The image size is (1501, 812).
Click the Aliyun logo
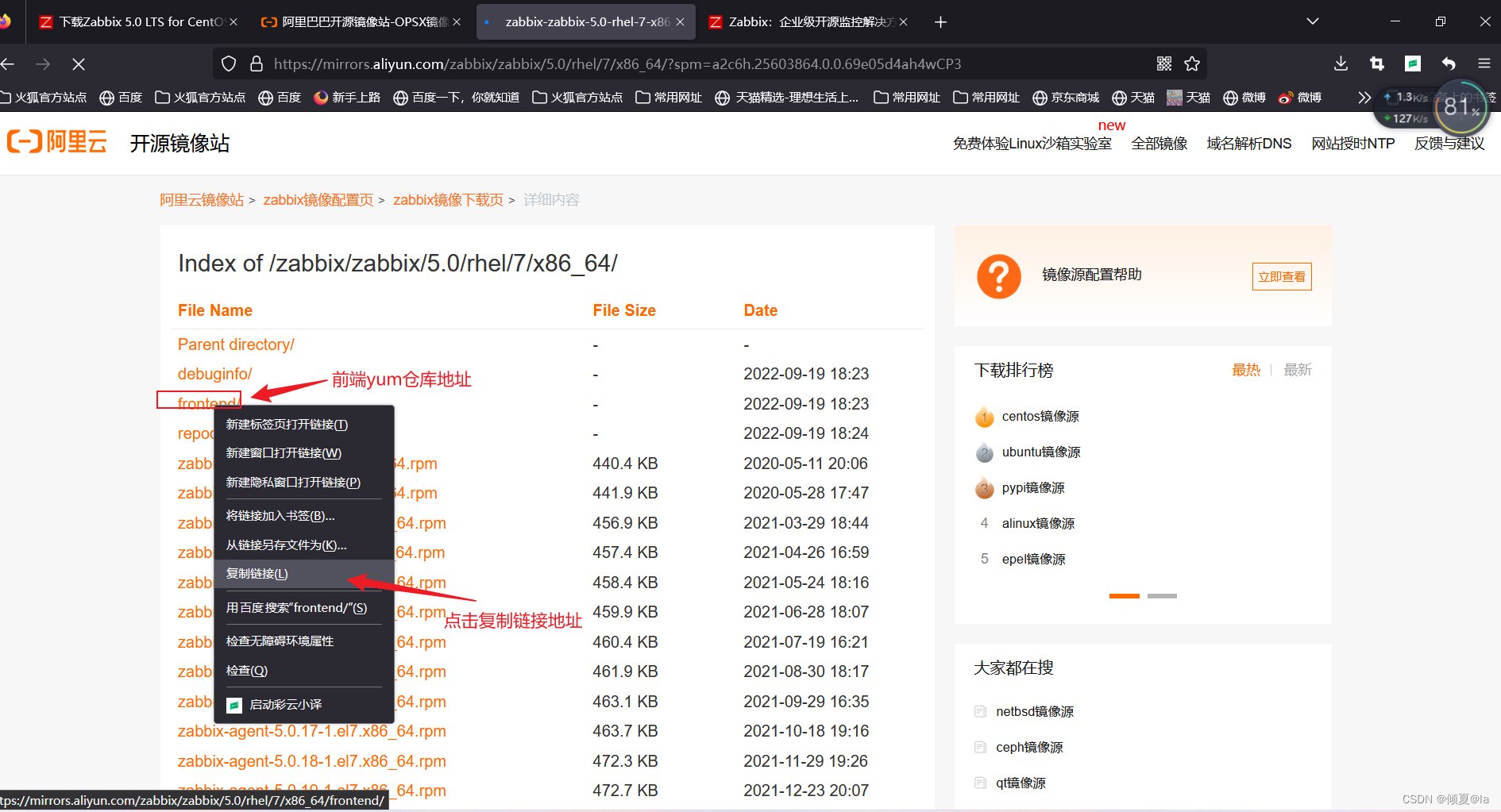click(x=57, y=142)
